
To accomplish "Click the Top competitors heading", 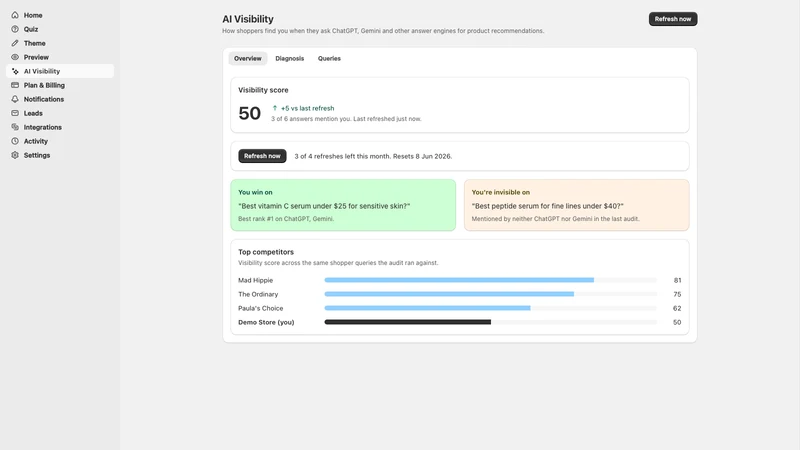I will [266, 252].
